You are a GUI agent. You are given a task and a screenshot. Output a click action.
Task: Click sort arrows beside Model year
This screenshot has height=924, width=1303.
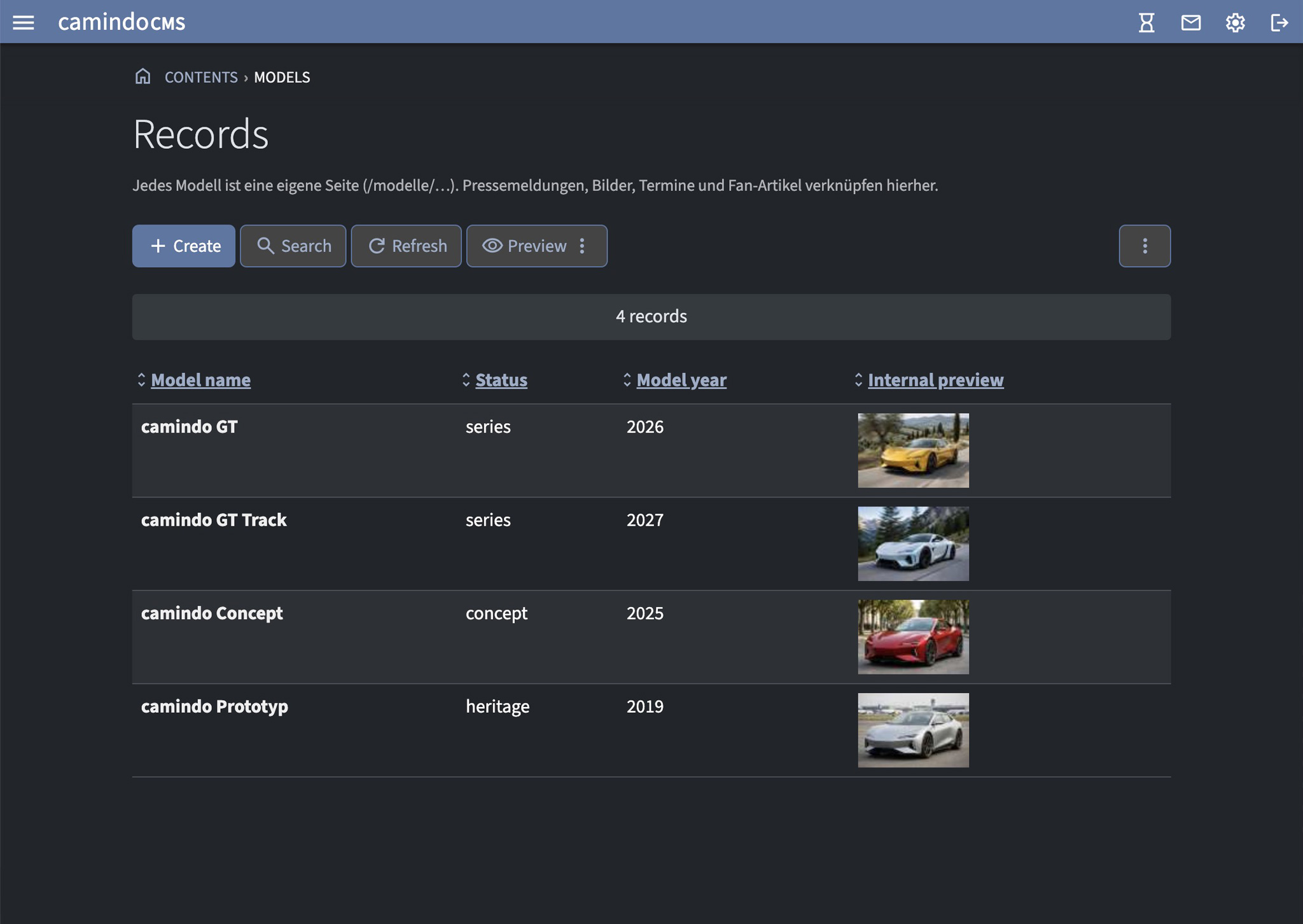click(x=627, y=380)
